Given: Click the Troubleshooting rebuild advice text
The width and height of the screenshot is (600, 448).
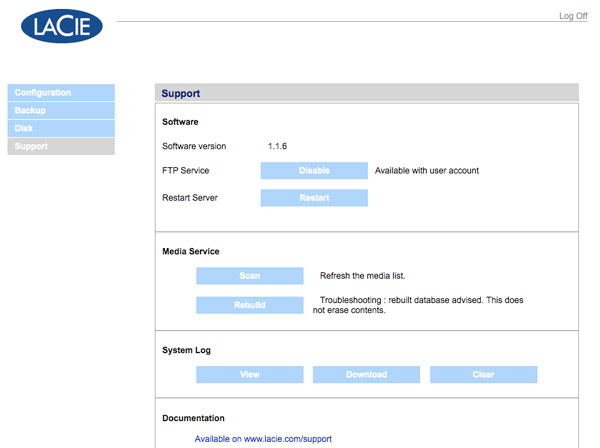Looking at the screenshot, I should tap(418, 305).
